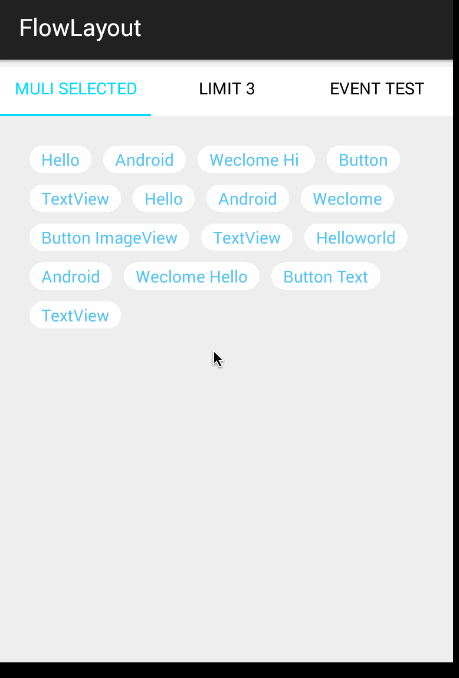The image size is (459, 678).
Task: Toggle the TextView tag alone on last row
Action: click(75, 315)
